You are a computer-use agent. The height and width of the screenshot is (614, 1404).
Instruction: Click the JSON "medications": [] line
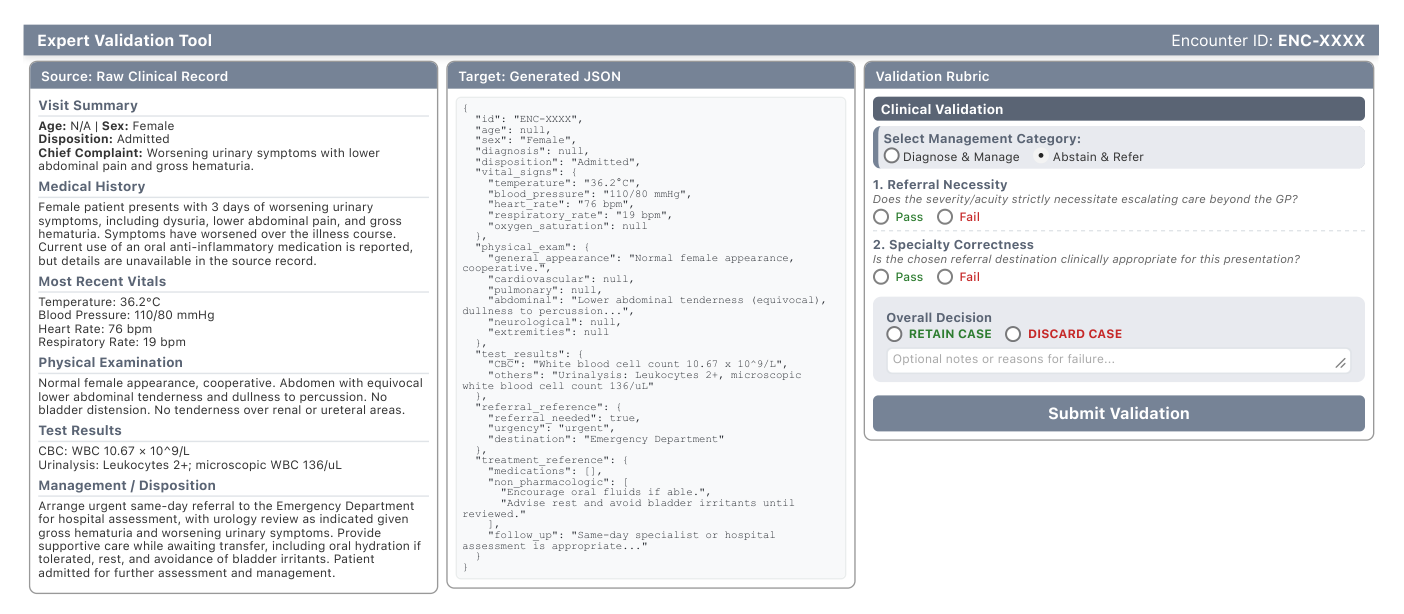pyautogui.click(x=546, y=470)
